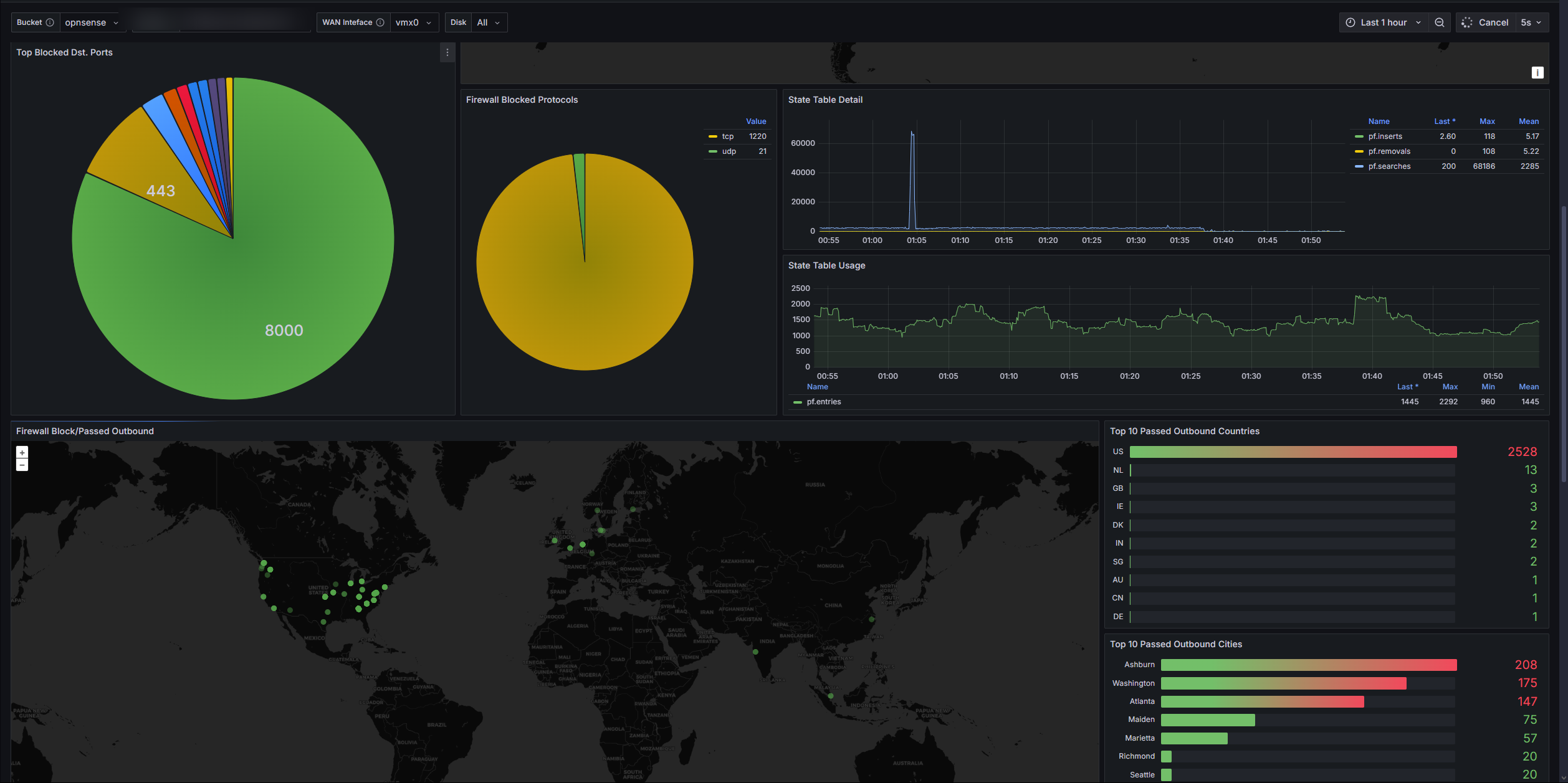Viewport: 1568px width, 783px height.
Task: Open Top Blocked Dst. Ports panel menu
Action: click(x=447, y=53)
